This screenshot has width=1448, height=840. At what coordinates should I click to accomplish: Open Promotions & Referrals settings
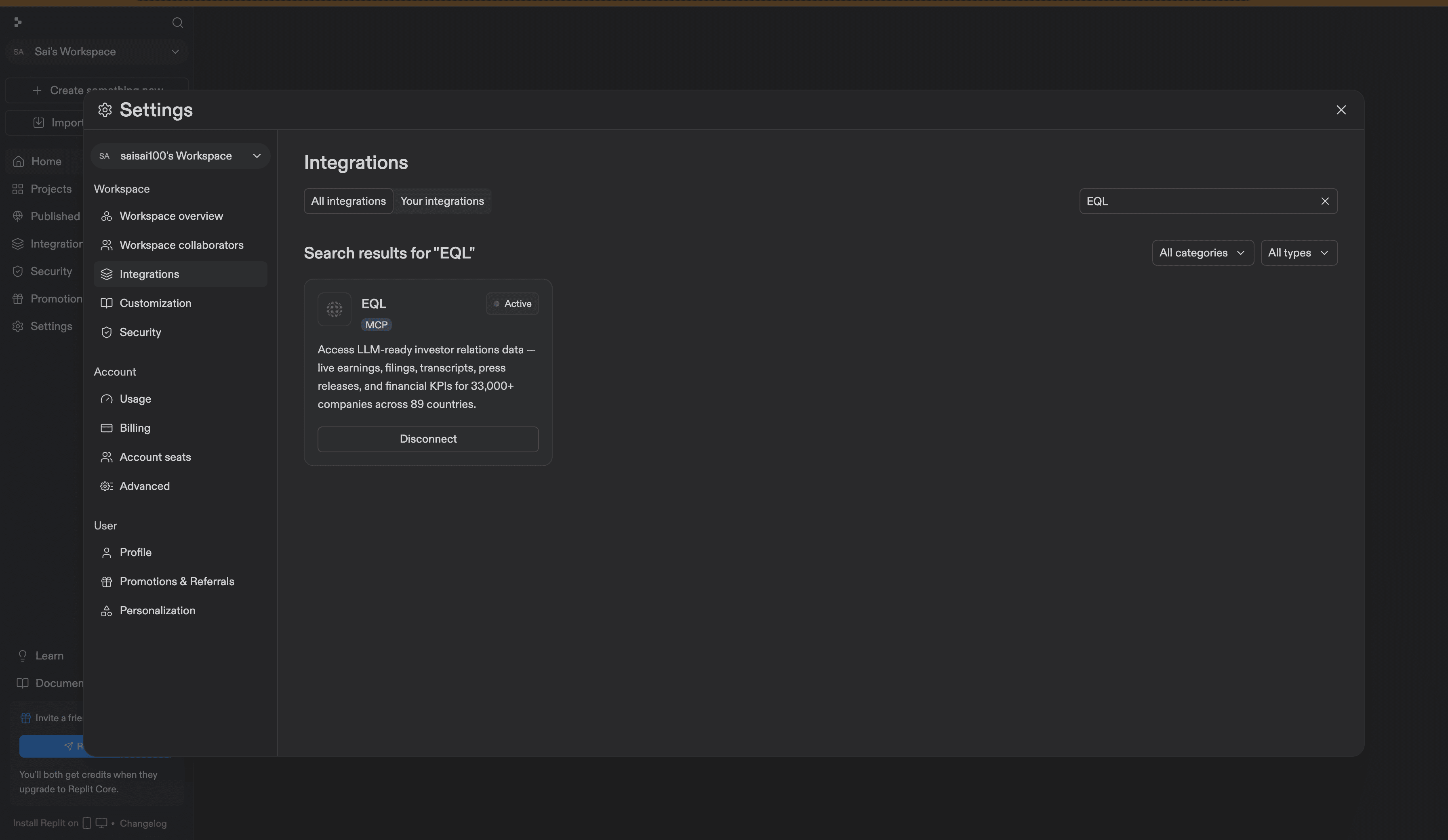(181, 582)
